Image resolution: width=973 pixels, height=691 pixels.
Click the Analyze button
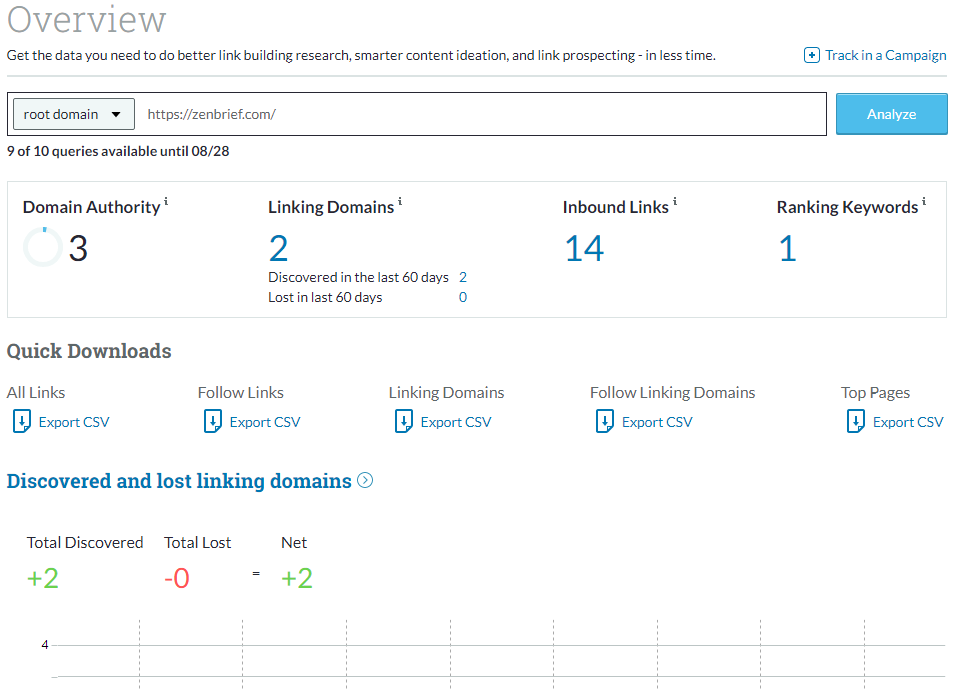pyautogui.click(x=891, y=114)
